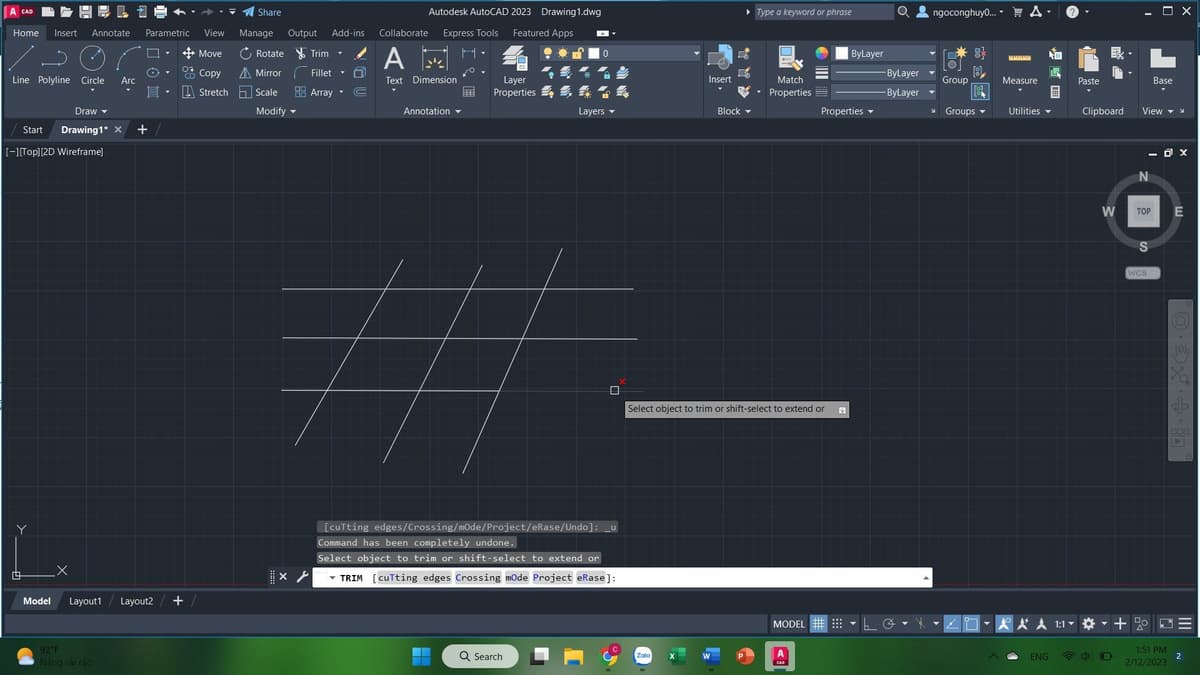Image resolution: width=1200 pixels, height=675 pixels.
Task: Click the object color wheel icon
Action: pos(821,53)
